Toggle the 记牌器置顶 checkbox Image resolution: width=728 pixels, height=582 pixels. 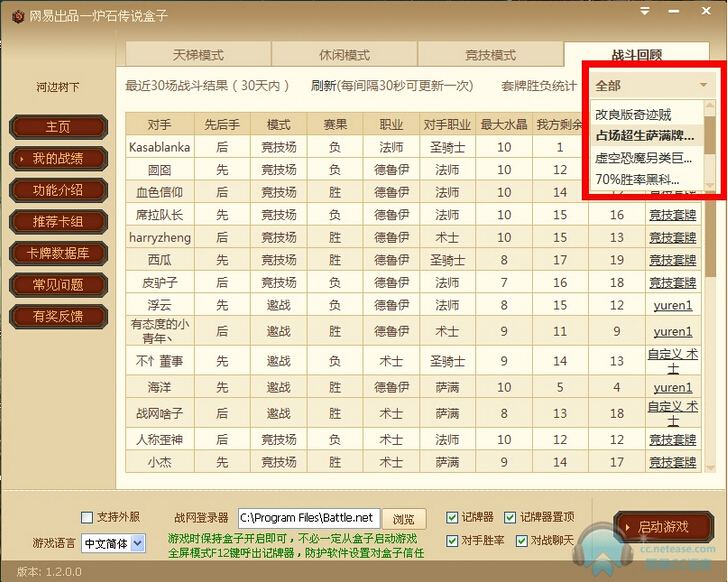(x=510, y=517)
